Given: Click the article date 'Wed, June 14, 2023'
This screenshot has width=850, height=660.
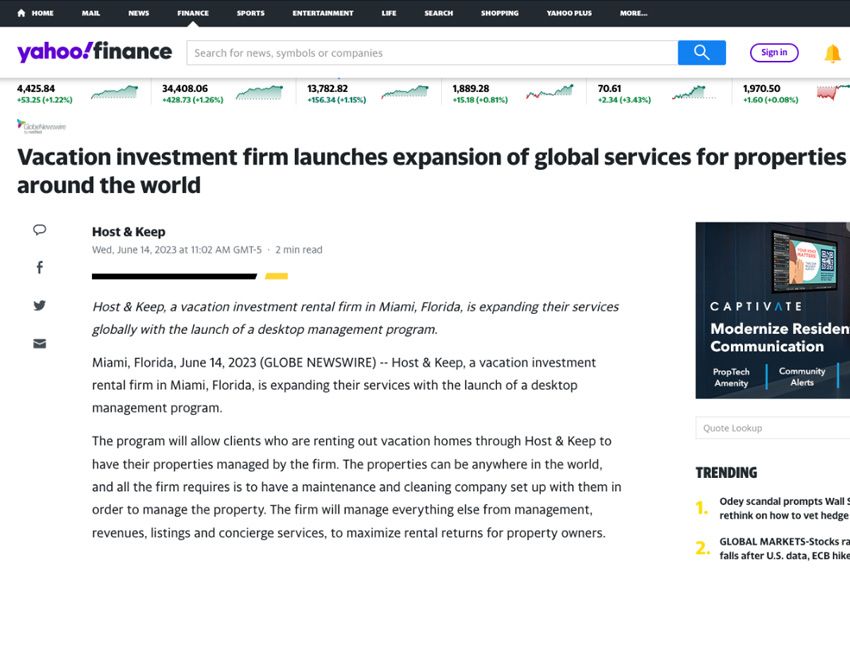Looking at the screenshot, I should click(134, 250).
